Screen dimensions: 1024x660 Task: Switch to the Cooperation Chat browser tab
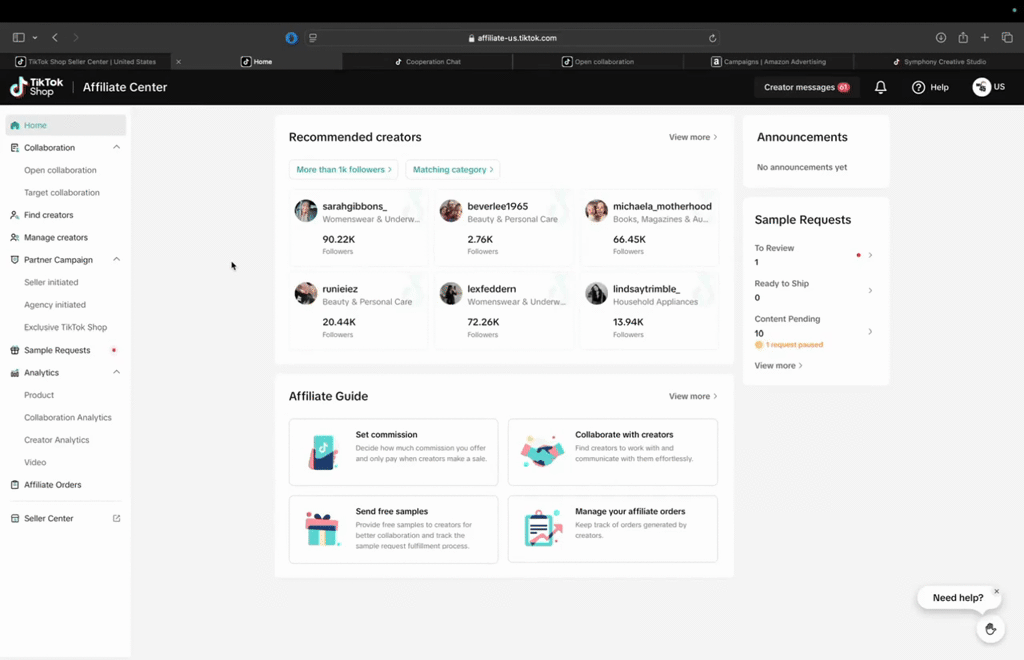point(428,62)
